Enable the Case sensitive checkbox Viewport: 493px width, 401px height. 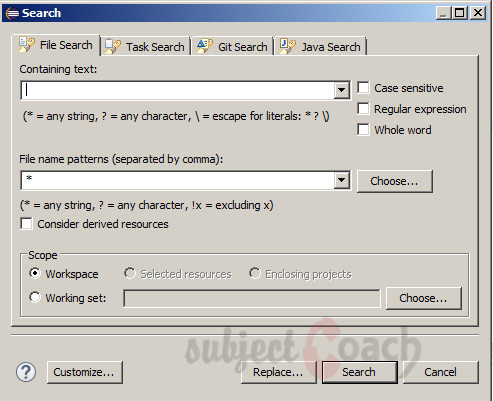pos(363,88)
